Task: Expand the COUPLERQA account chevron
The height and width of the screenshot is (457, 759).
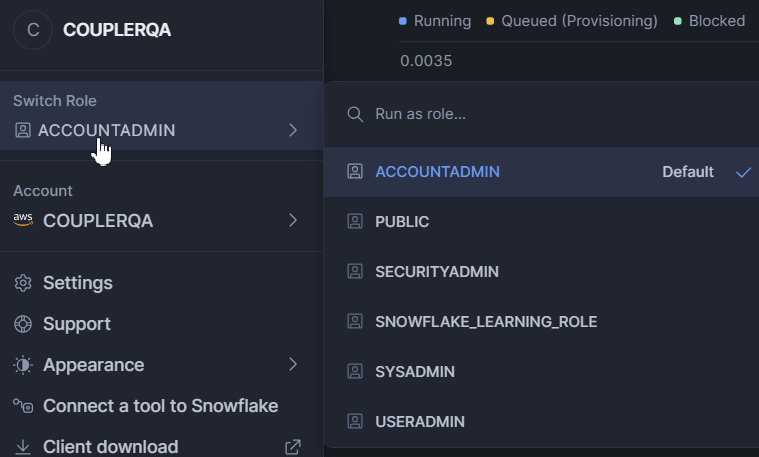Action: coord(293,220)
